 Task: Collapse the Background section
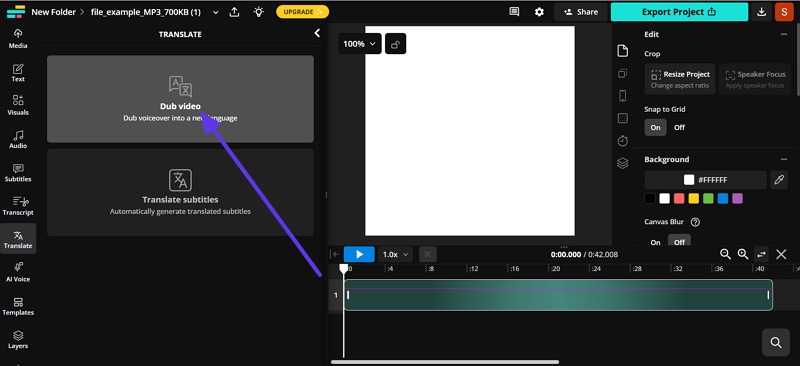coord(784,159)
